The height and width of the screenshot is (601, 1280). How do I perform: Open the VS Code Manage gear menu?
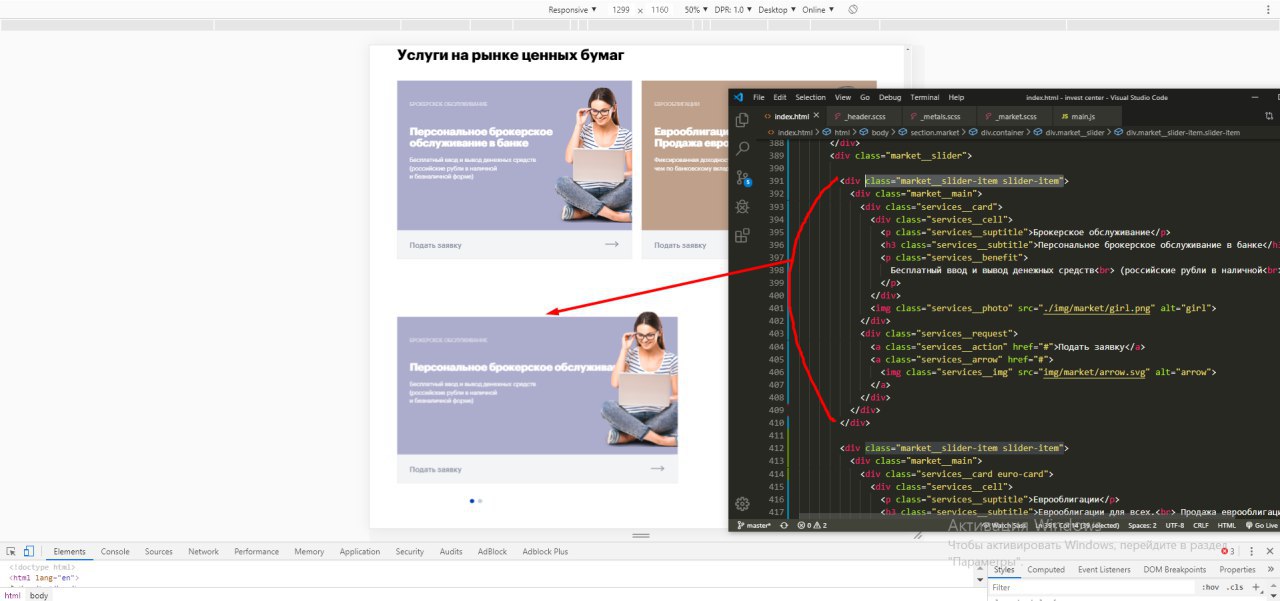pos(742,504)
